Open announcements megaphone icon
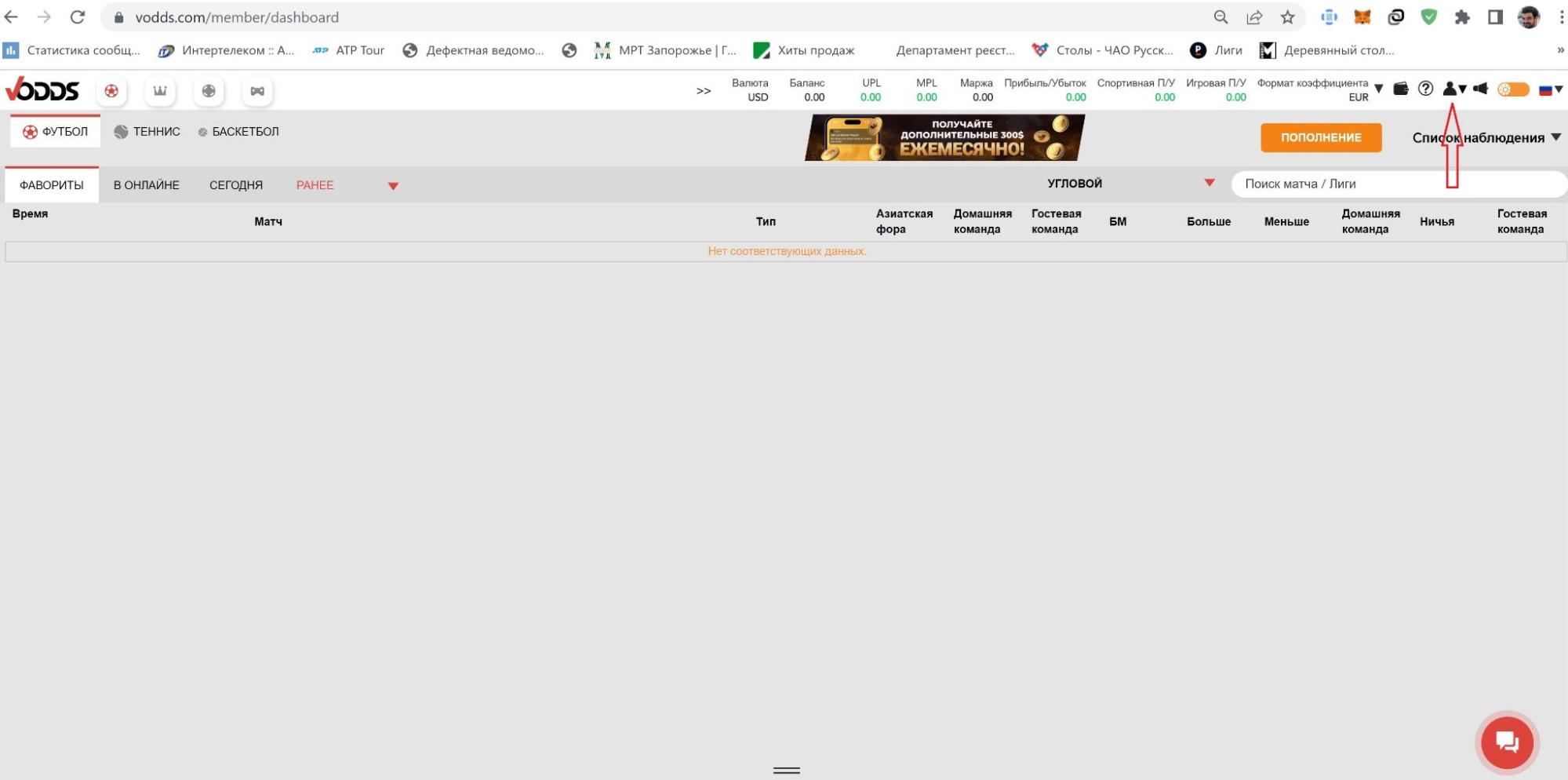Image resolution: width=1568 pixels, height=780 pixels. click(x=1480, y=89)
